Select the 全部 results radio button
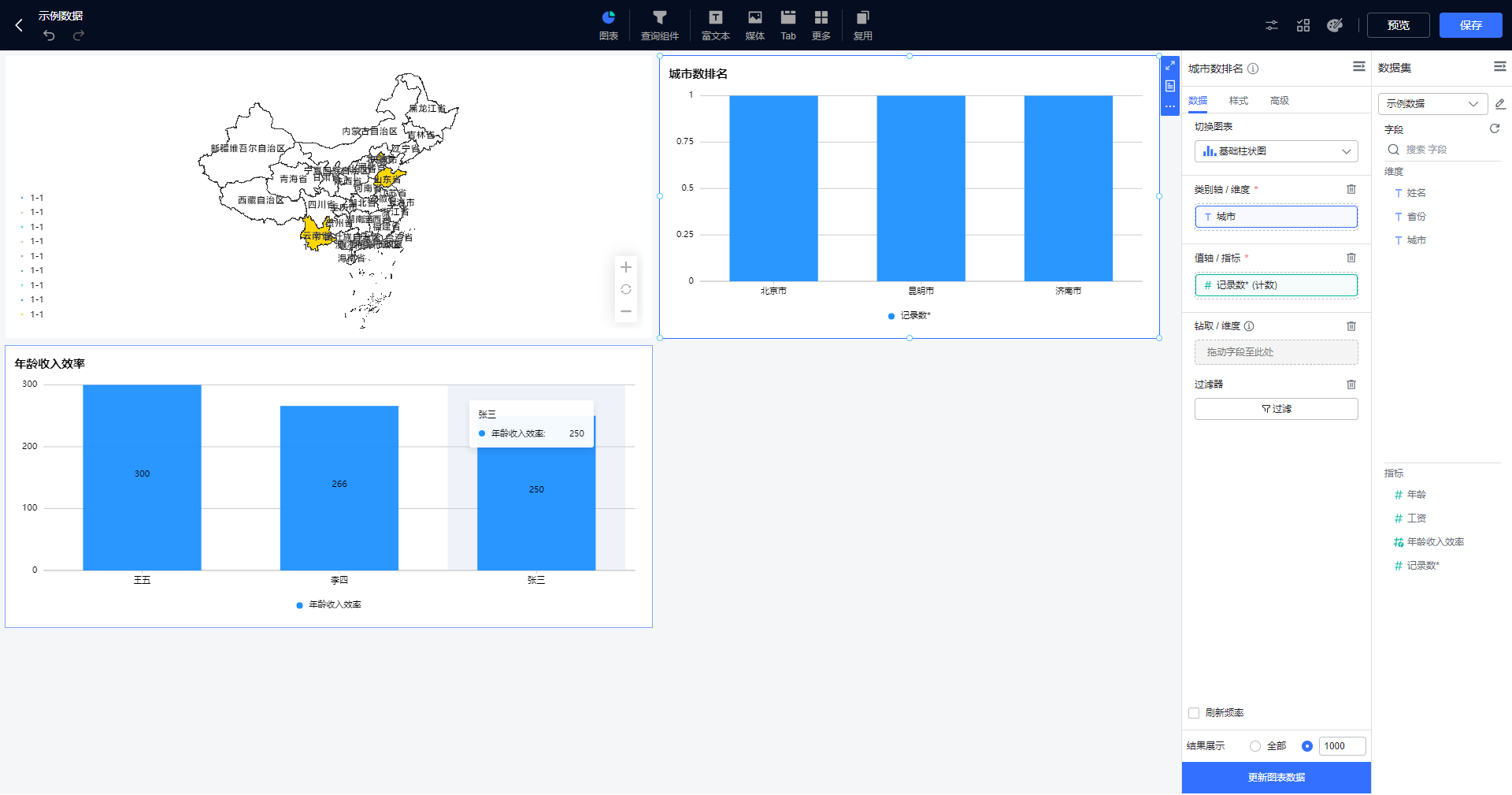The image size is (1512, 795). (x=1255, y=746)
